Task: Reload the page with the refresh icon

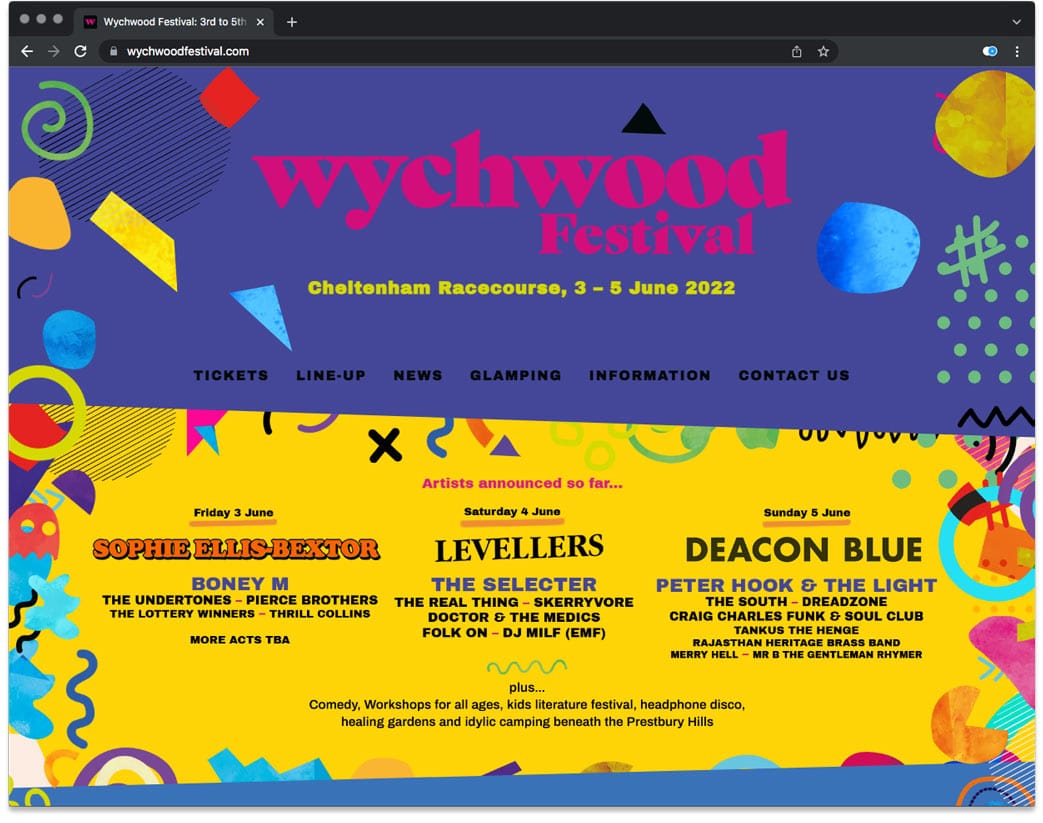Action: click(x=80, y=51)
